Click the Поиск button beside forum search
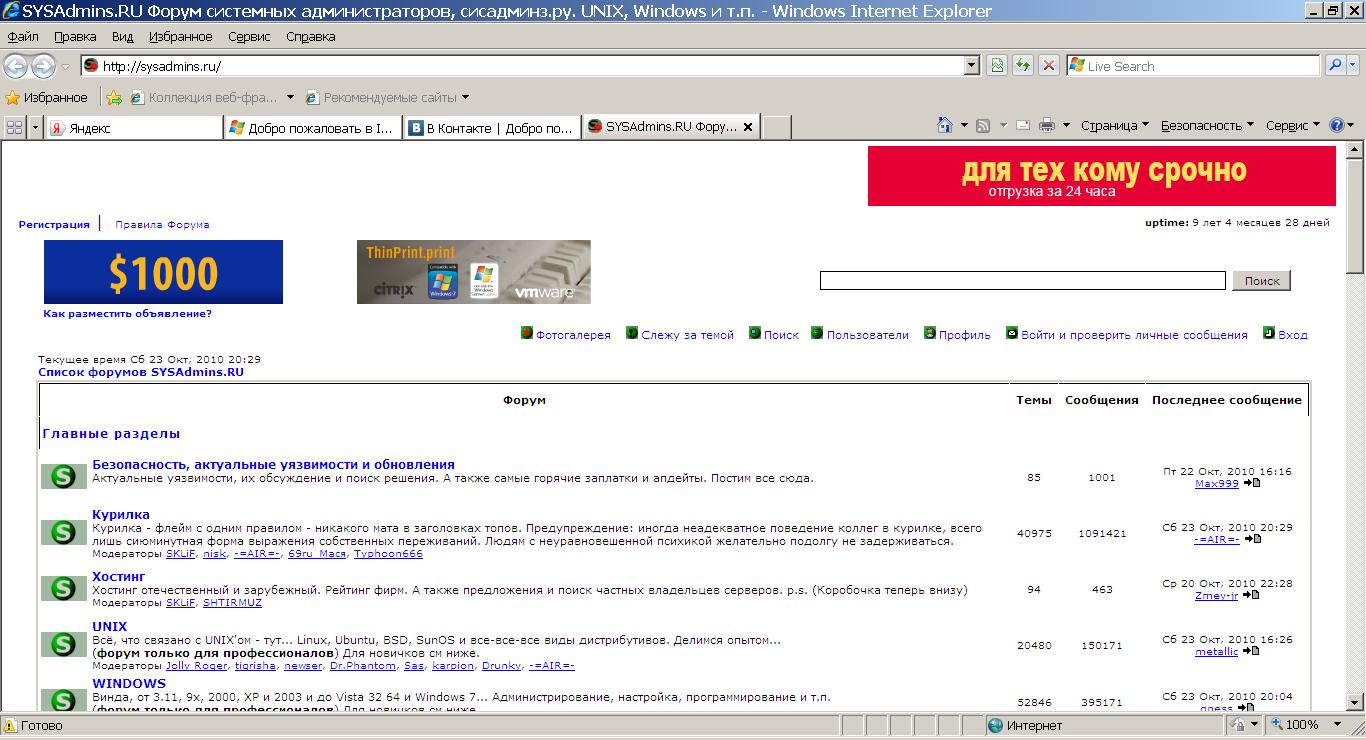This screenshot has width=1366, height=740. tap(1261, 281)
